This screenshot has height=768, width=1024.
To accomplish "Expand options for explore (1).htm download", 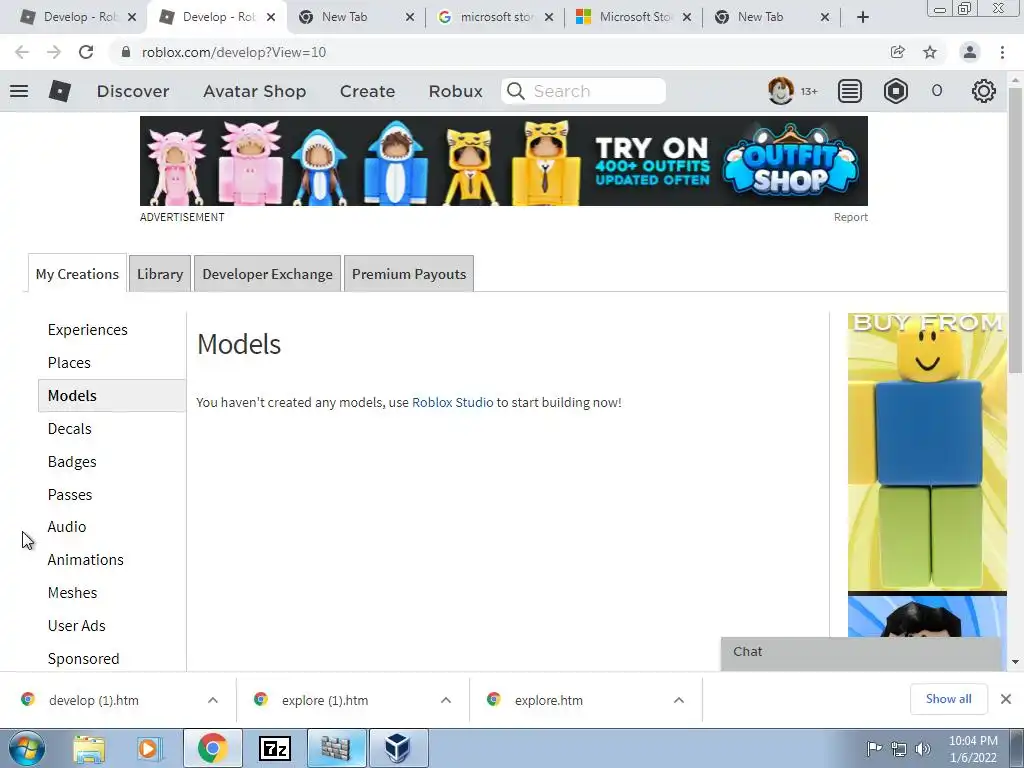I will click(x=446, y=700).
